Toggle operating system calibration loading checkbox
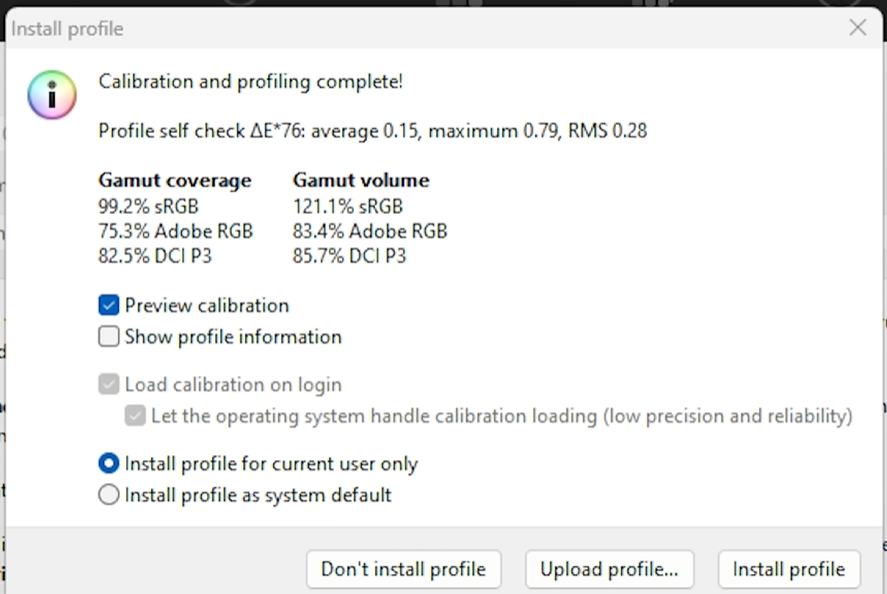This screenshot has width=887, height=594. click(135, 415)
